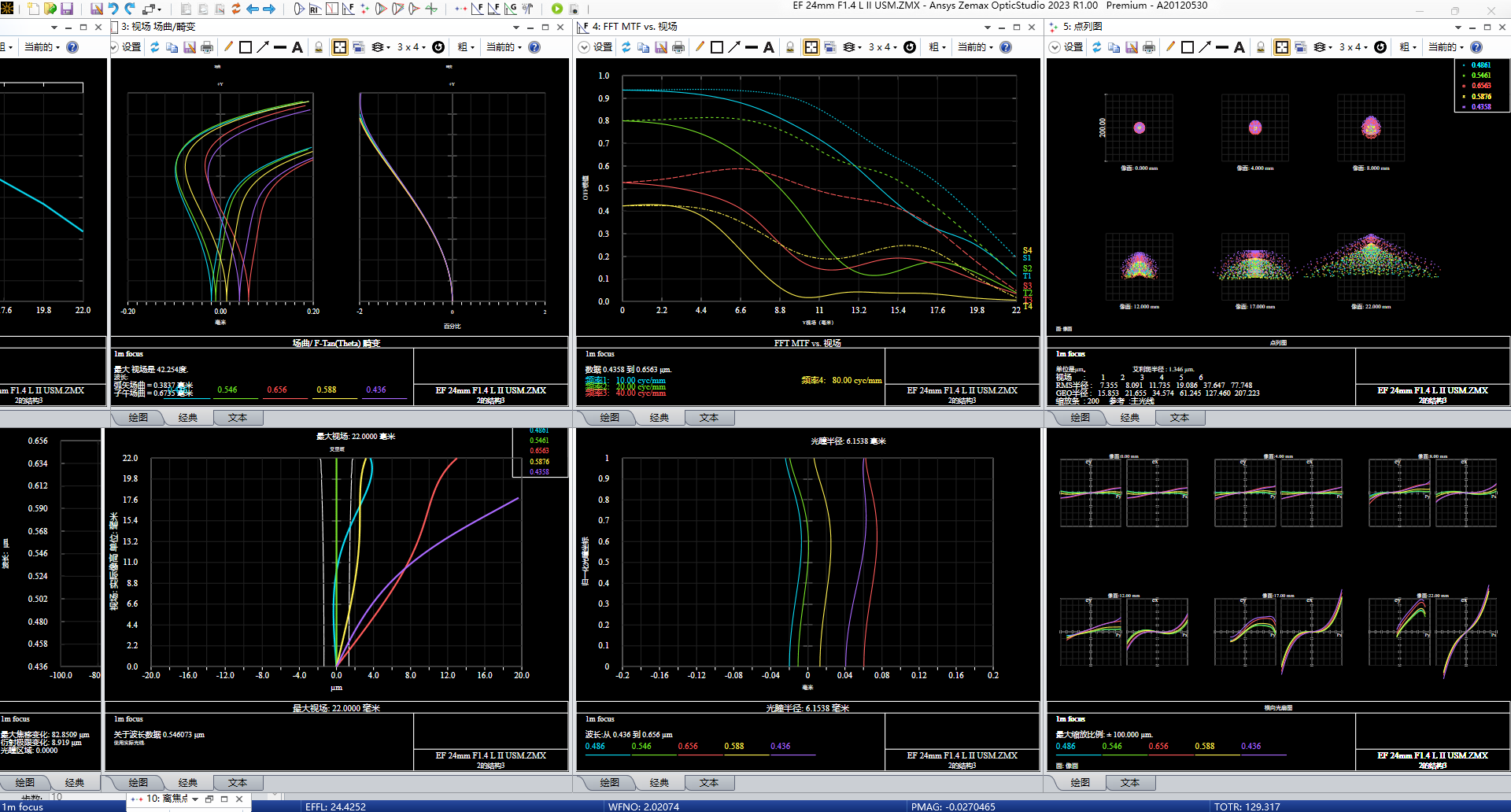Copy the spot diagram to clipboard

point(1114,47)
